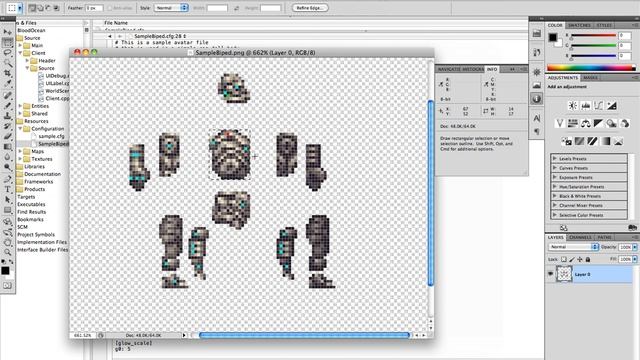Click the document horizontal scrollbar

(x=304, y=335)
